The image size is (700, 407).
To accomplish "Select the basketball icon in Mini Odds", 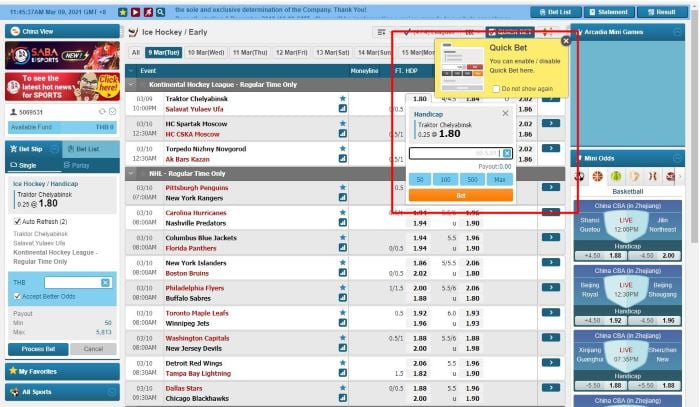I will pyautogui.click(x=597, y=177).
